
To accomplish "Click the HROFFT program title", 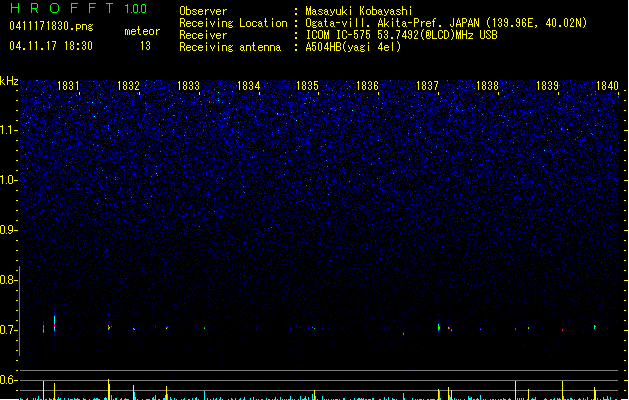I will point(62,8).
